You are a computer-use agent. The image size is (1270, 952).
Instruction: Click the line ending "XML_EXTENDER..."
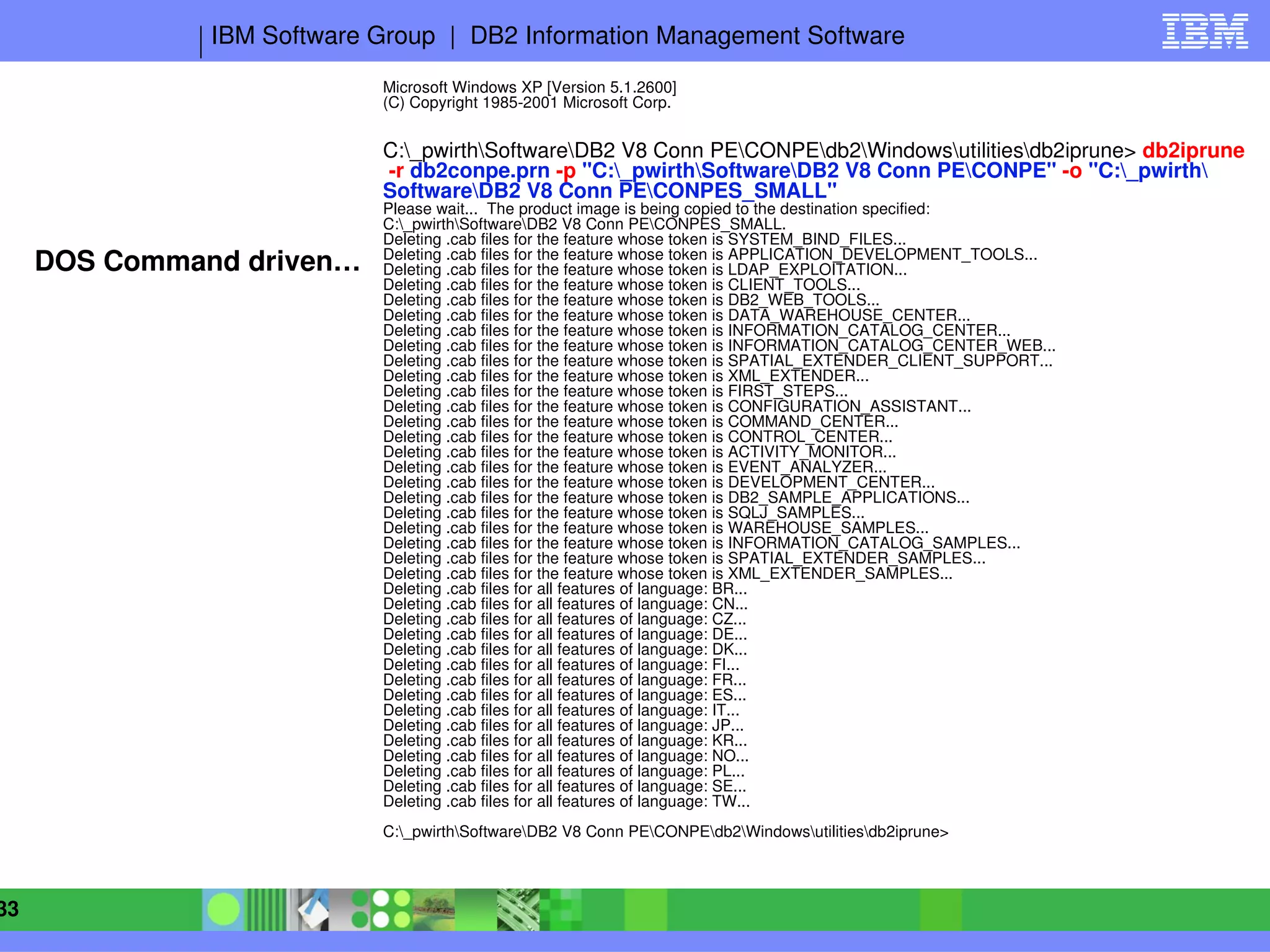[x=626, y=376]
